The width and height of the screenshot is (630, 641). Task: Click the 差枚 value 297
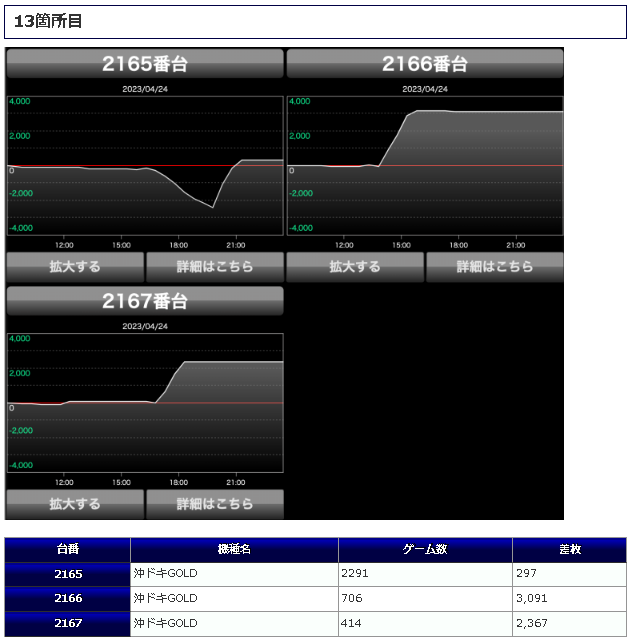526,573
